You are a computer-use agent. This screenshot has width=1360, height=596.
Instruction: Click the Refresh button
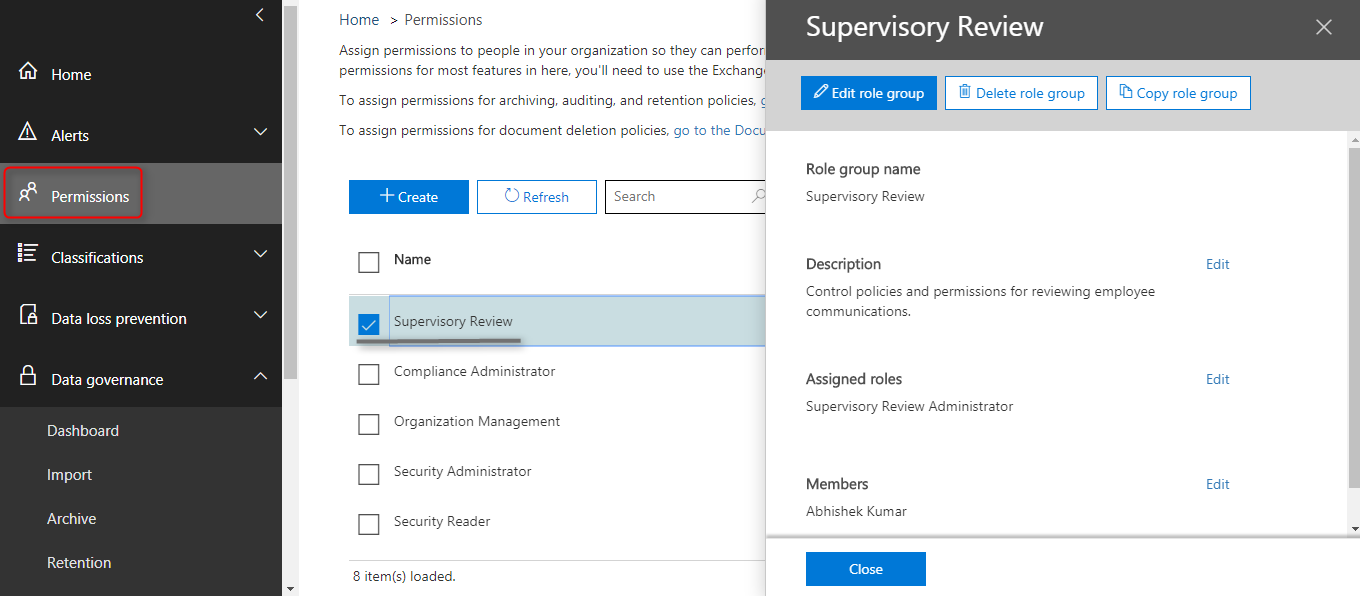(x=537, y=197)
